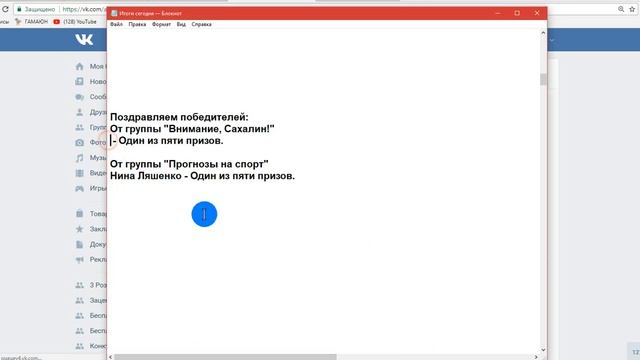The height and width of the screenshot is (360, 640).
Task: Click the home icon in VK sidebar
Action: (x=80, y=67)
